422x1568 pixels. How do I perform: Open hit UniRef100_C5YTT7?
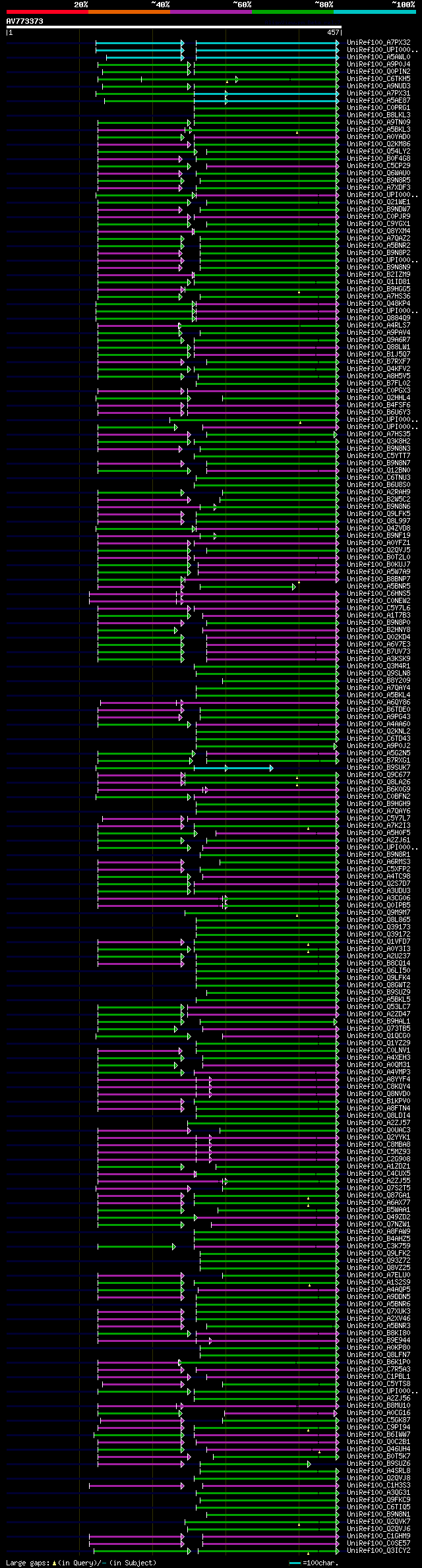tap(378, 455)
